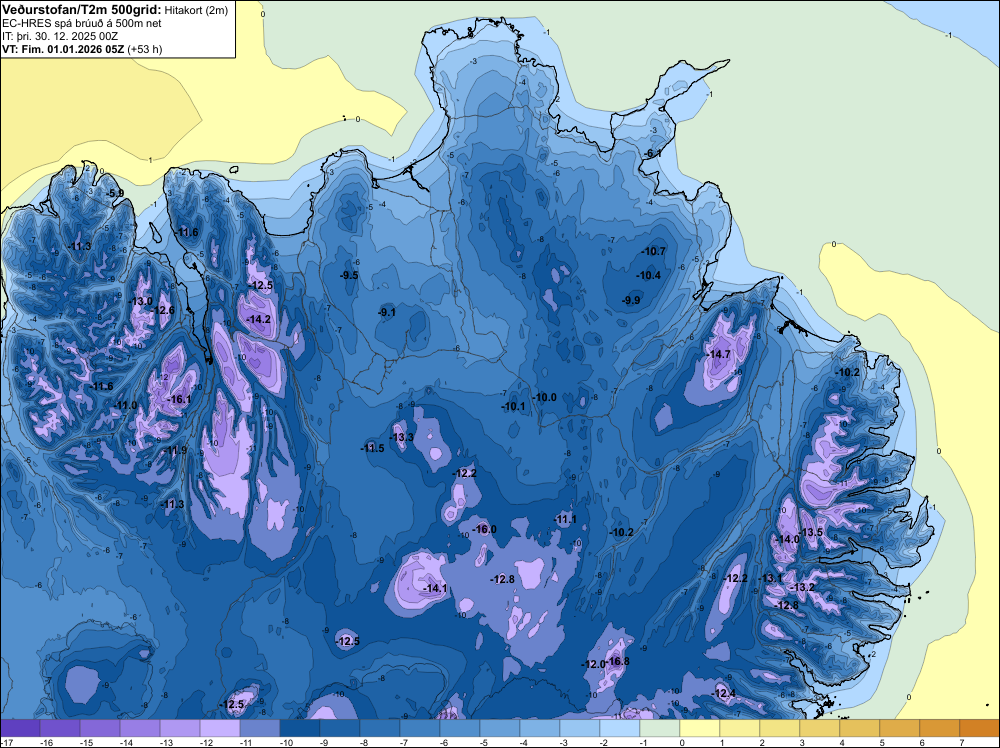Click the legend swatch between 3 and 4
Image resolution: width=1000 pixels, height=748 pixels.
pos(820,728)
